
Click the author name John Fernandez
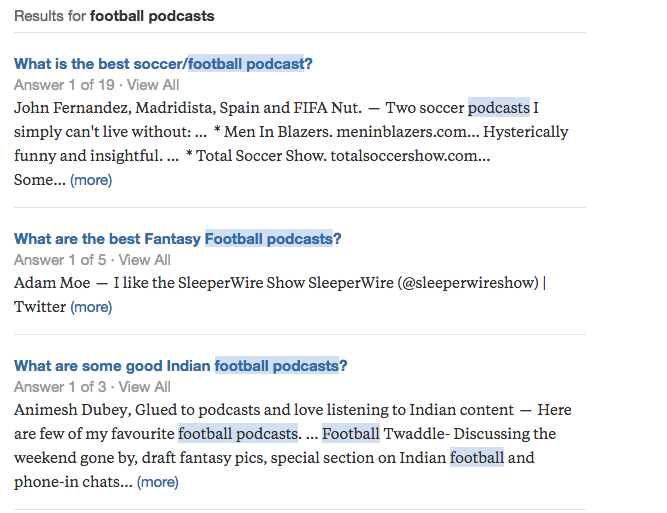point(71,108)
